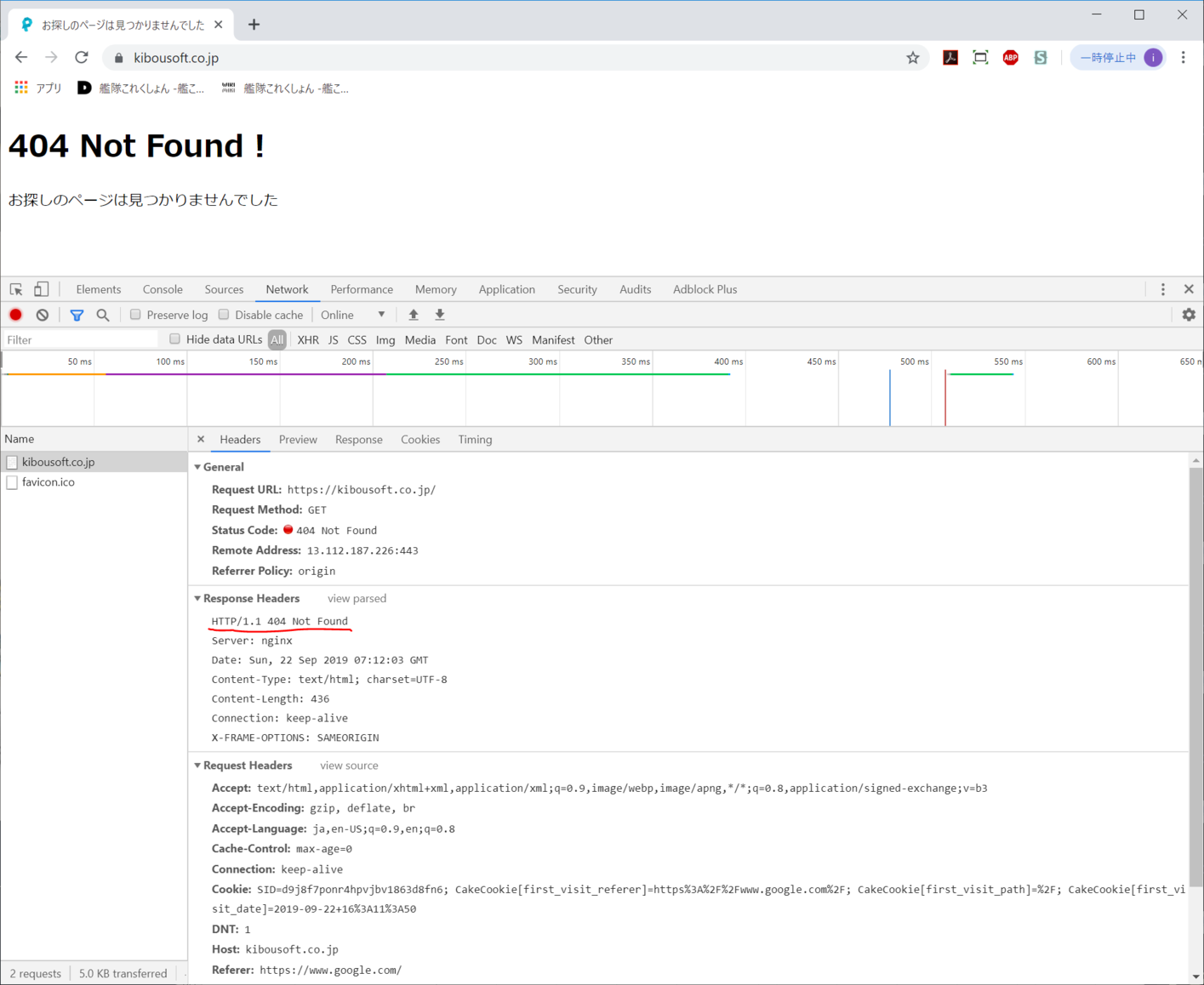Enable the Preserve log checkbox
Viewport: 1204px width, 985px height.
pyautogui.click(x=135, y=315)
